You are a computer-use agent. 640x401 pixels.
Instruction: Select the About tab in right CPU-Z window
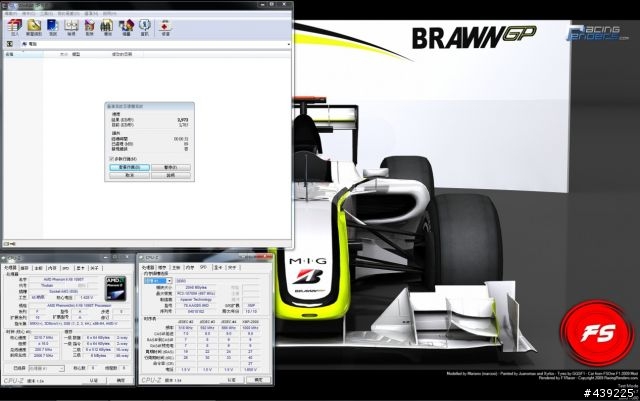(232, 267)
